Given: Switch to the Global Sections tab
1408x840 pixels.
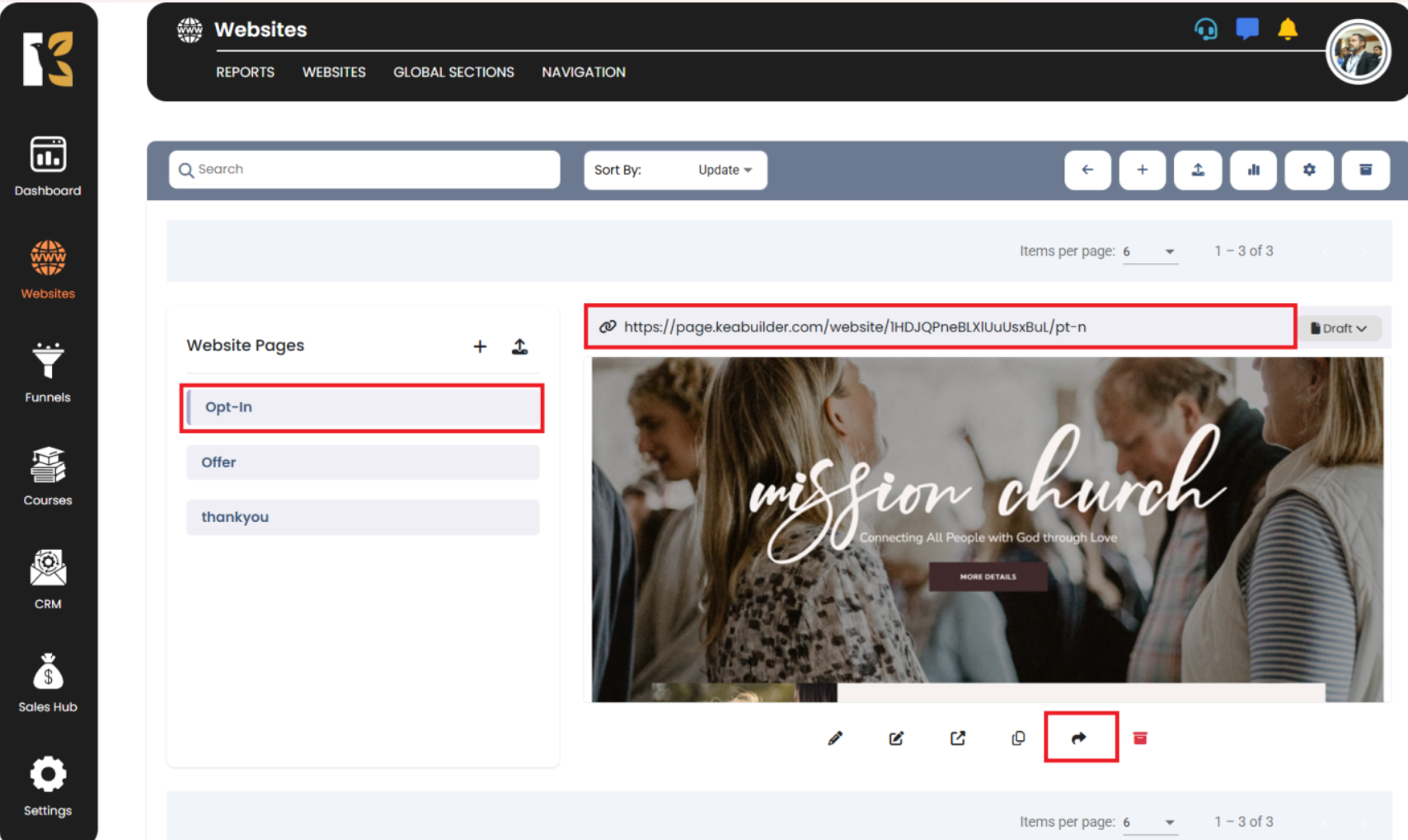Looking at the screenshot, I should (453, 73).
